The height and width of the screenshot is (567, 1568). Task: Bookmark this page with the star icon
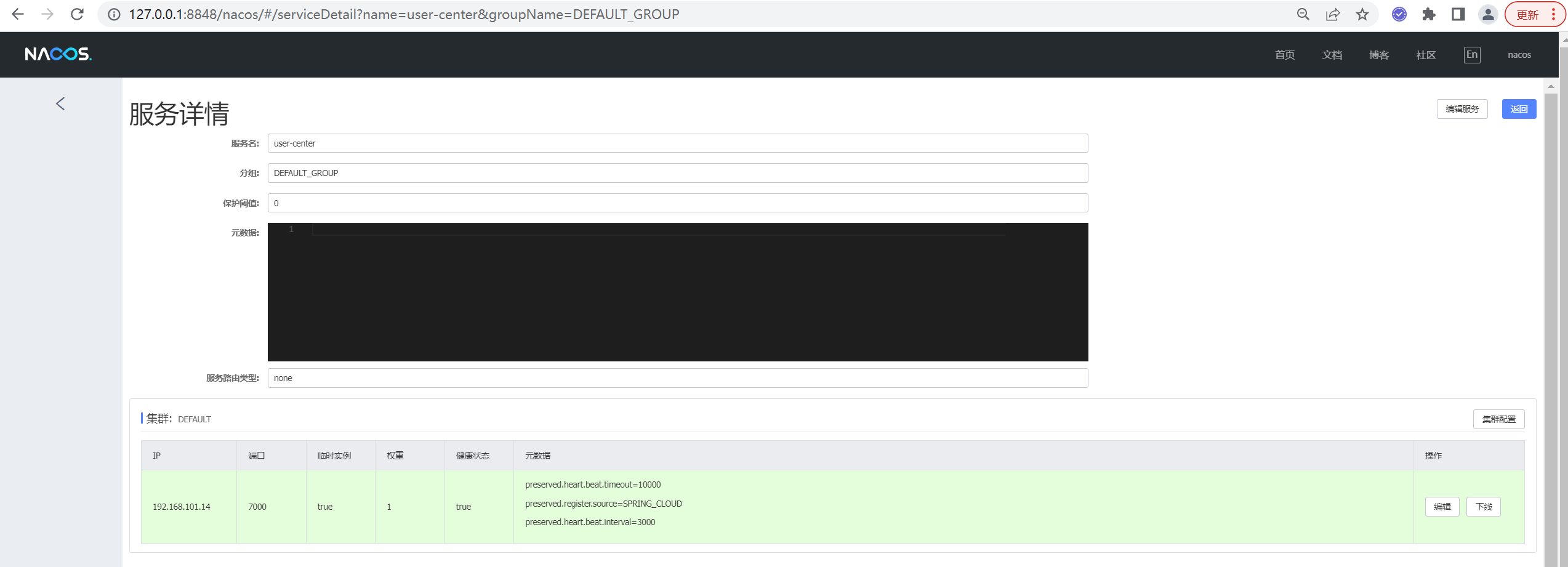(x=1362, y=14)
